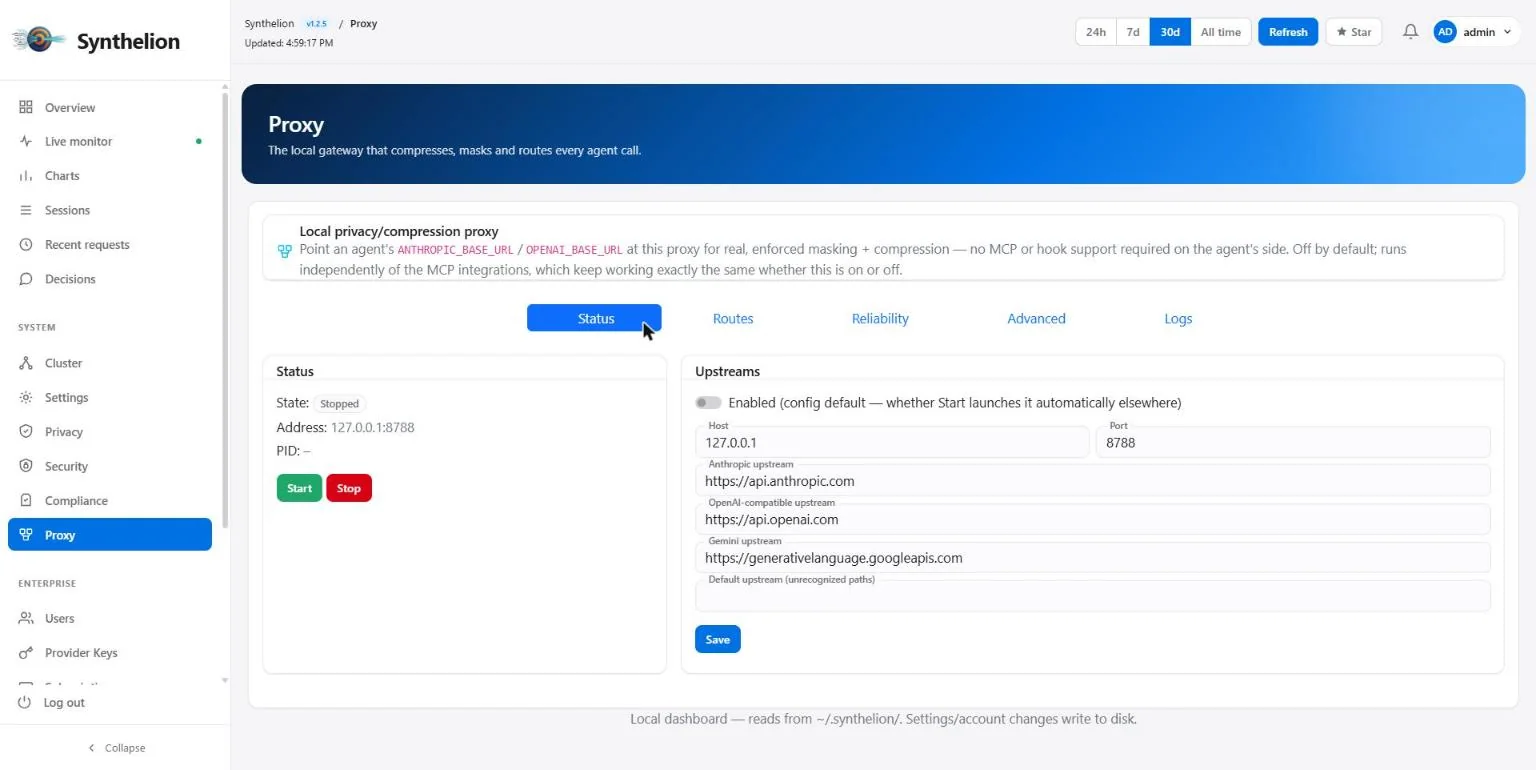Select the 30d time range
Screen dimensions: 1536x770
pyautogui.click(x=1170, y=32)
